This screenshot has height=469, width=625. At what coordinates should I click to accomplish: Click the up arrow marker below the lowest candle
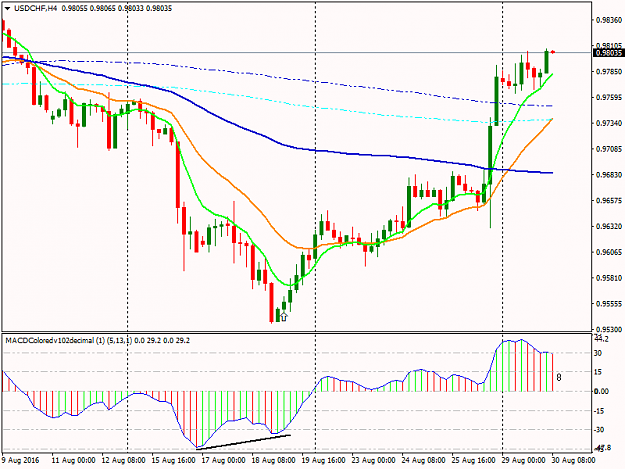(283, 317)
